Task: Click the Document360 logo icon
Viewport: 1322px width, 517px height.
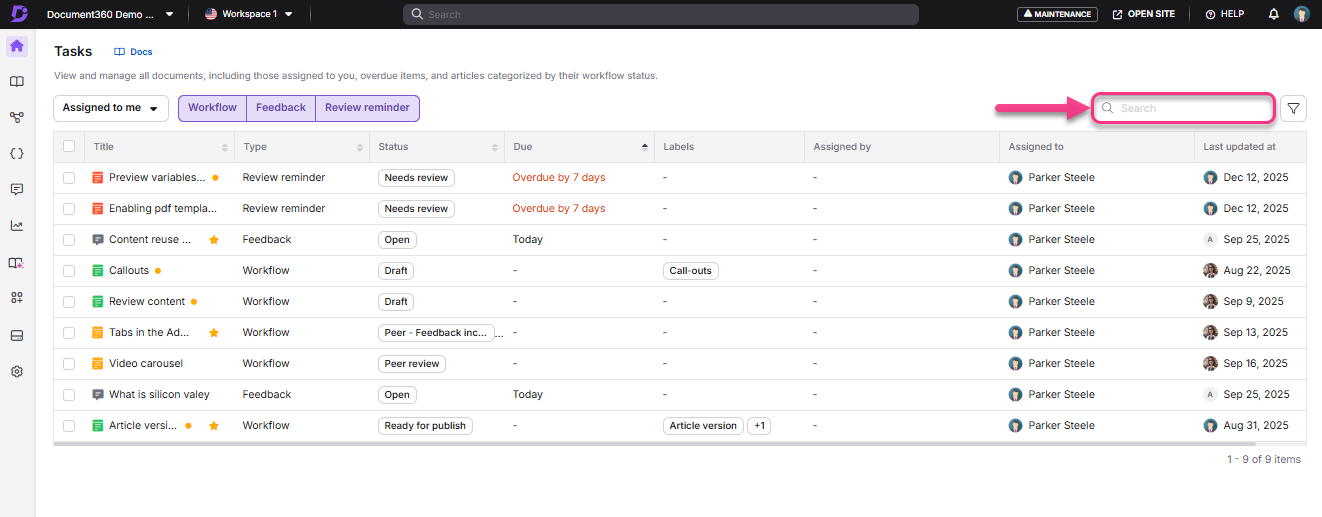Action: coord(17,14)
